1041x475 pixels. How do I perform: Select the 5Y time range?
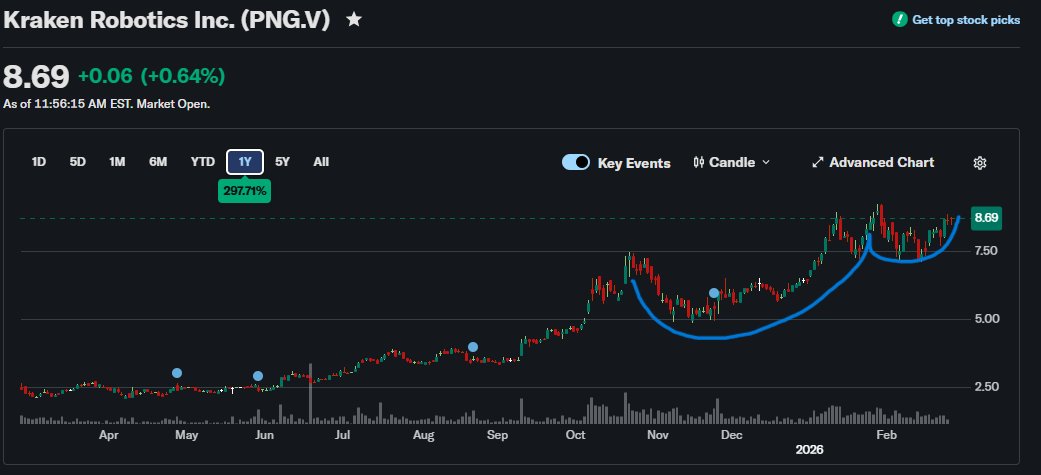click(282, 162)
